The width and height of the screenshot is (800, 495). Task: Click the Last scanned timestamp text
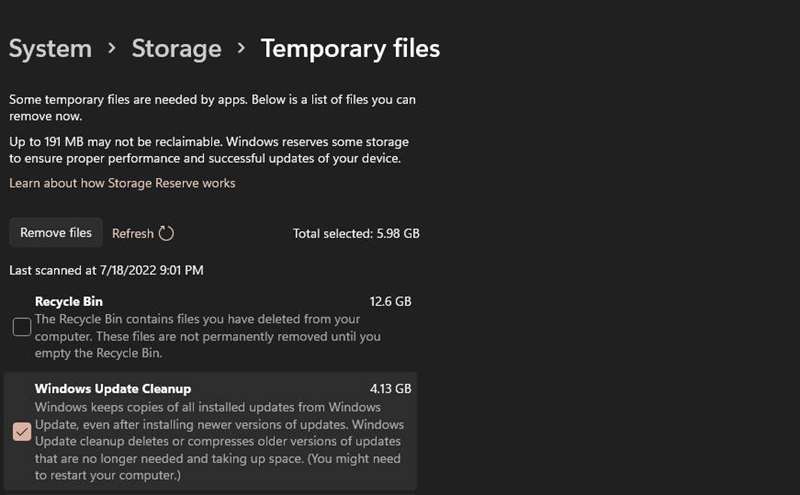click(x=106, y=270)
